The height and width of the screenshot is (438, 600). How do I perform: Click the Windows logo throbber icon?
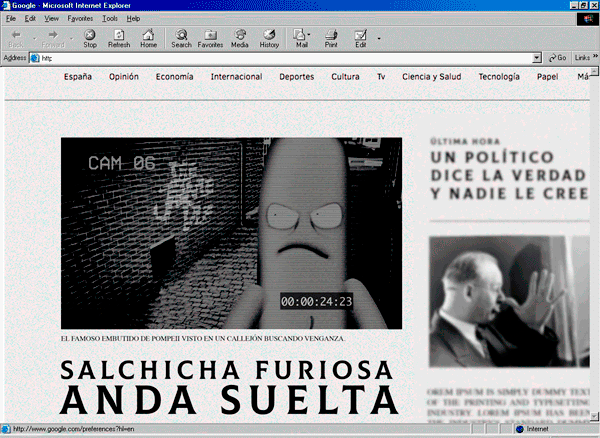[x=587, y=19]
